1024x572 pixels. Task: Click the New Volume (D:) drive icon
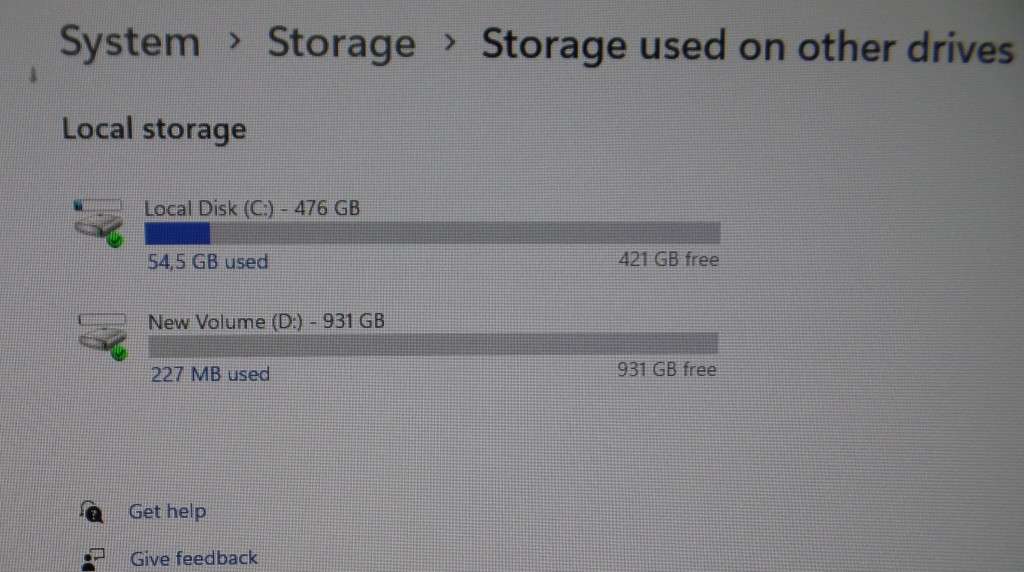pyautogui.click(x=103, y=336)
